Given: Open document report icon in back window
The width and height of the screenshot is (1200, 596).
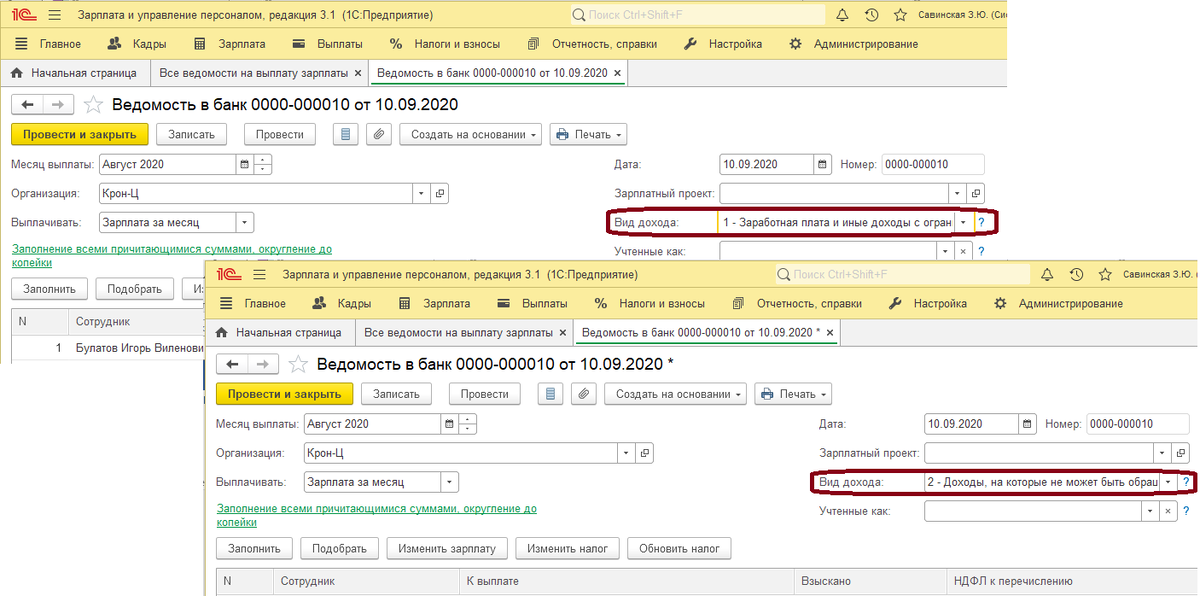Looking at the screenshot, I should click(x=346, y=134).
